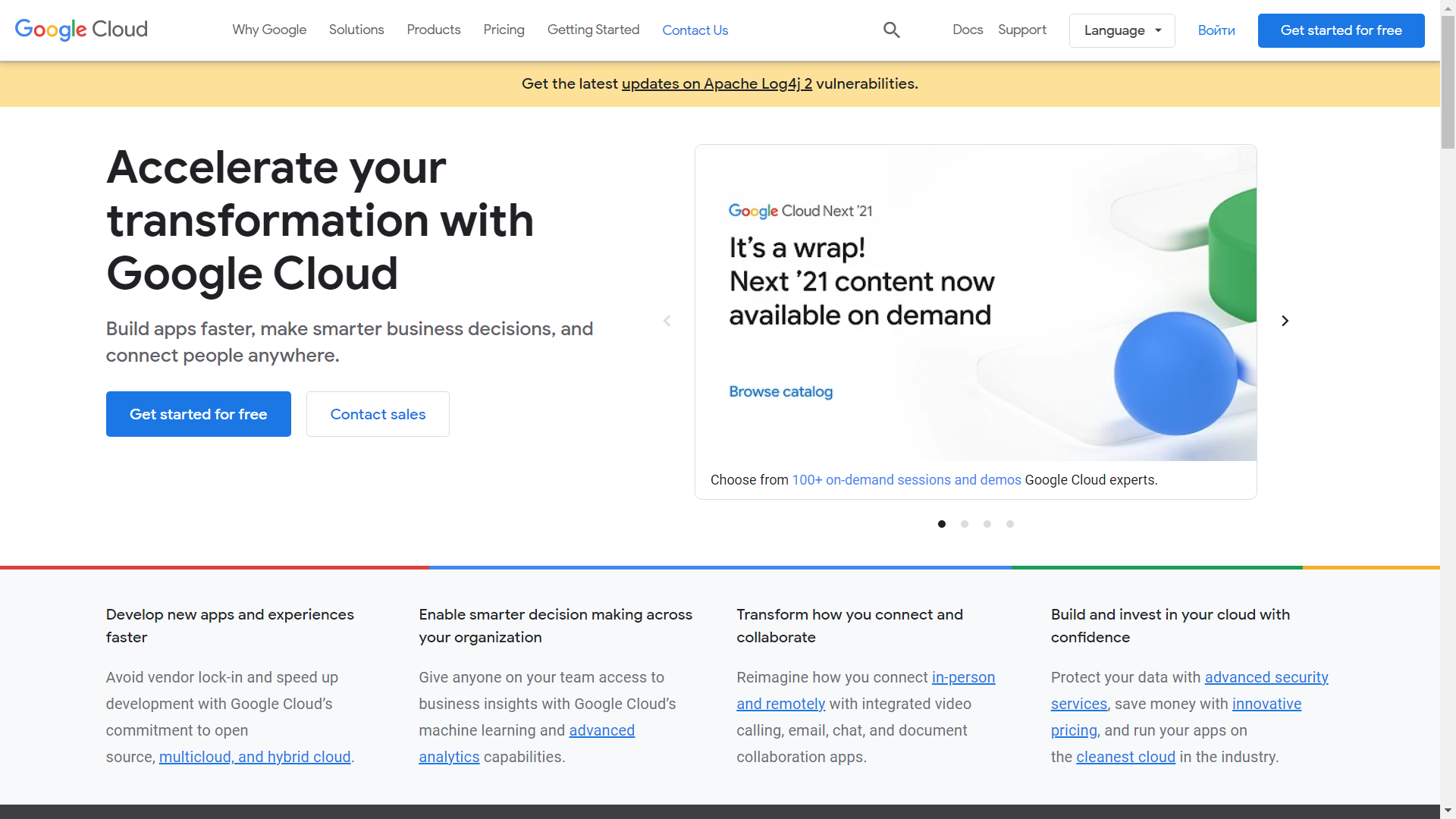The height and width of the screenshot is (819, 1456).
Task: Click the previous carousel arrow
Action: pyautogui.click(x=667, y=320)
